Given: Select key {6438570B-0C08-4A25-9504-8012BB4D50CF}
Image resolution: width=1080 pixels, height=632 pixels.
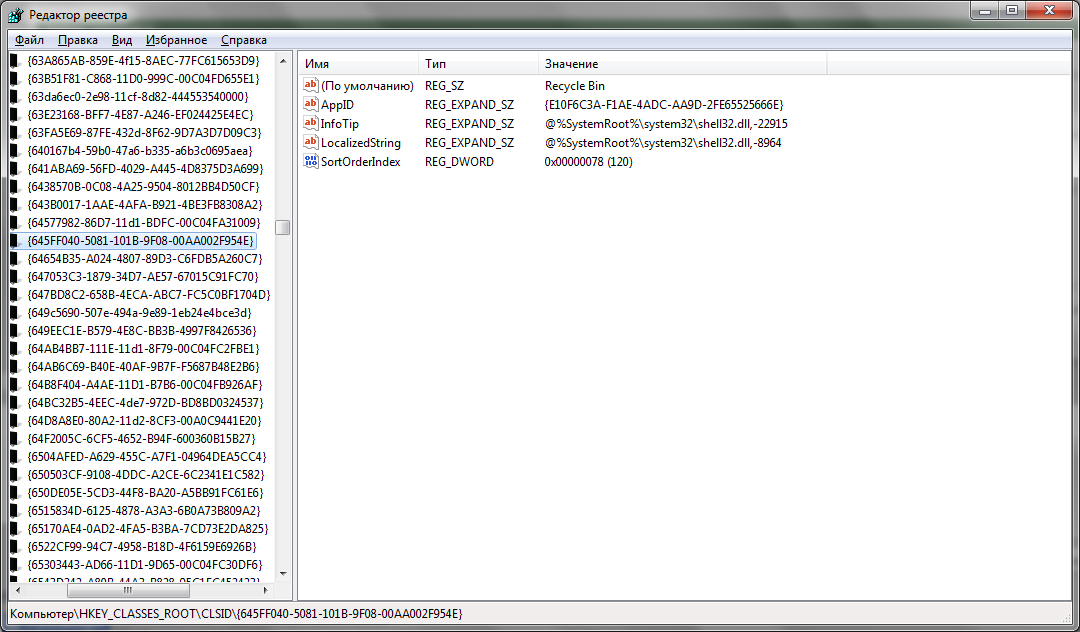Looking at the screenshot, I should coord(143,187).
